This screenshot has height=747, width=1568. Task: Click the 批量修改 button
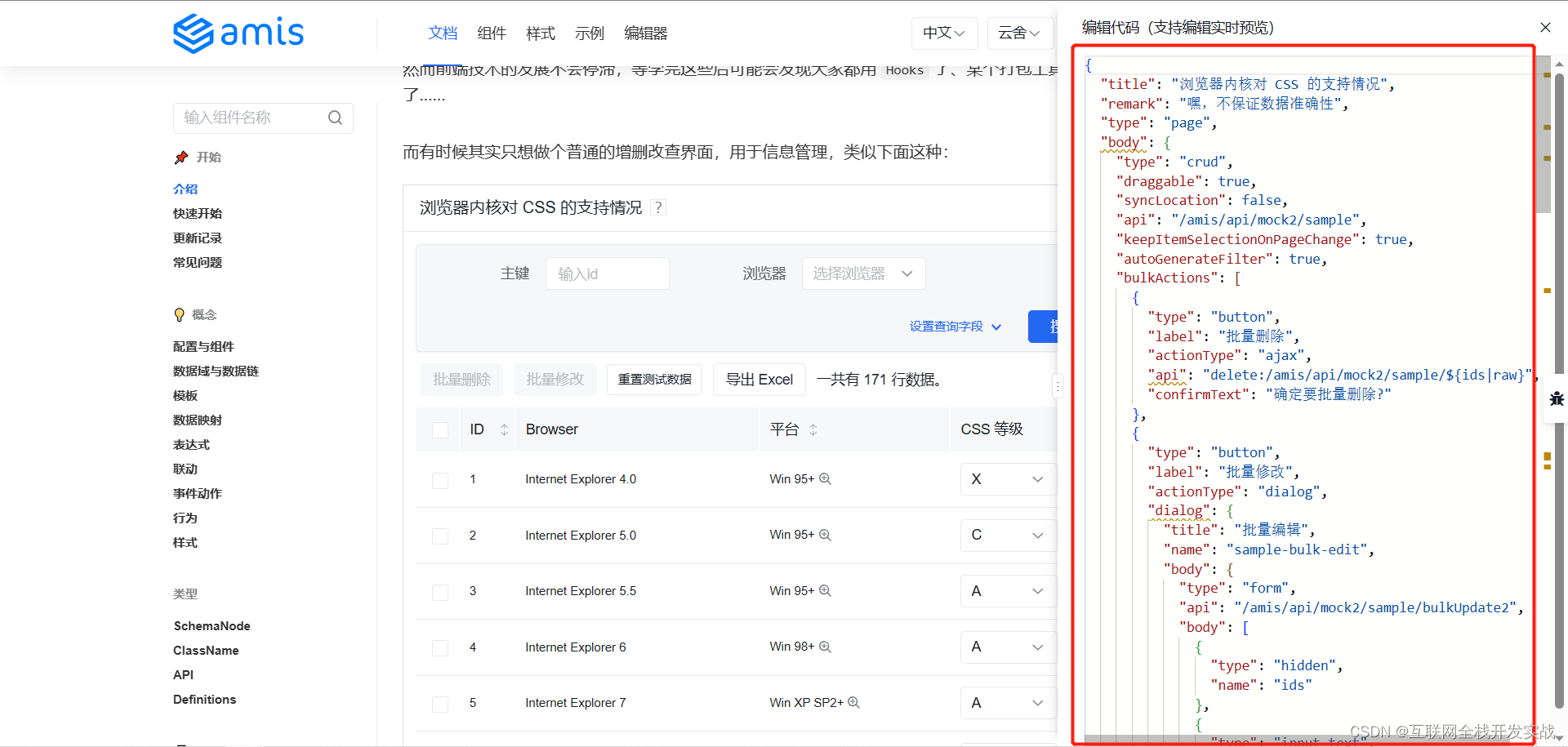click(555, 380)
